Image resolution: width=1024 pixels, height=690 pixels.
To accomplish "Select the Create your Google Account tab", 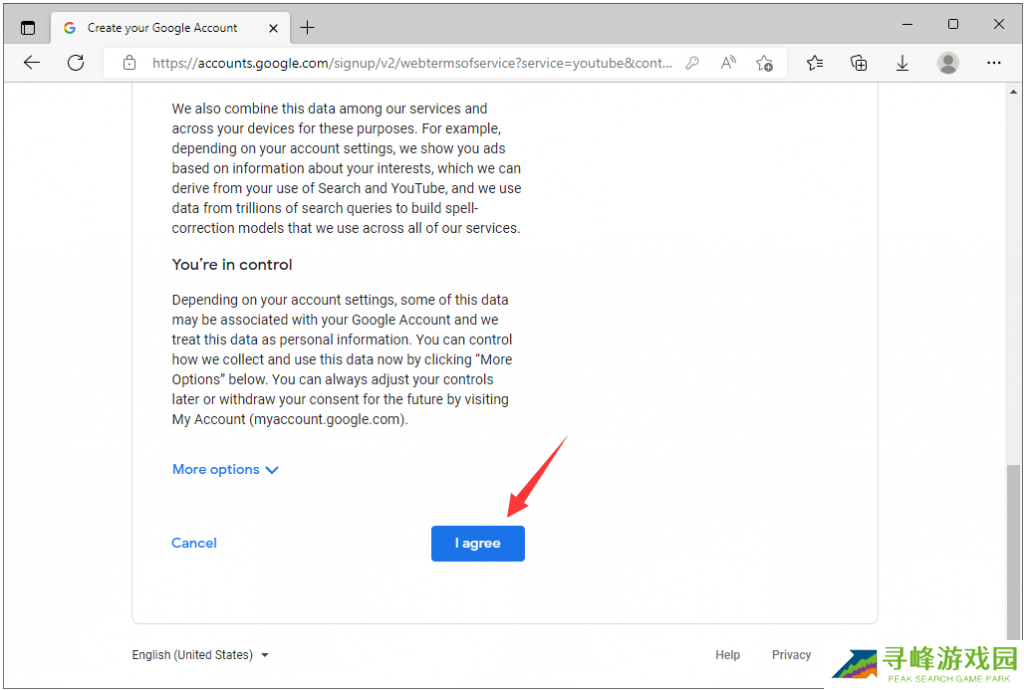I will pos(160,28).
